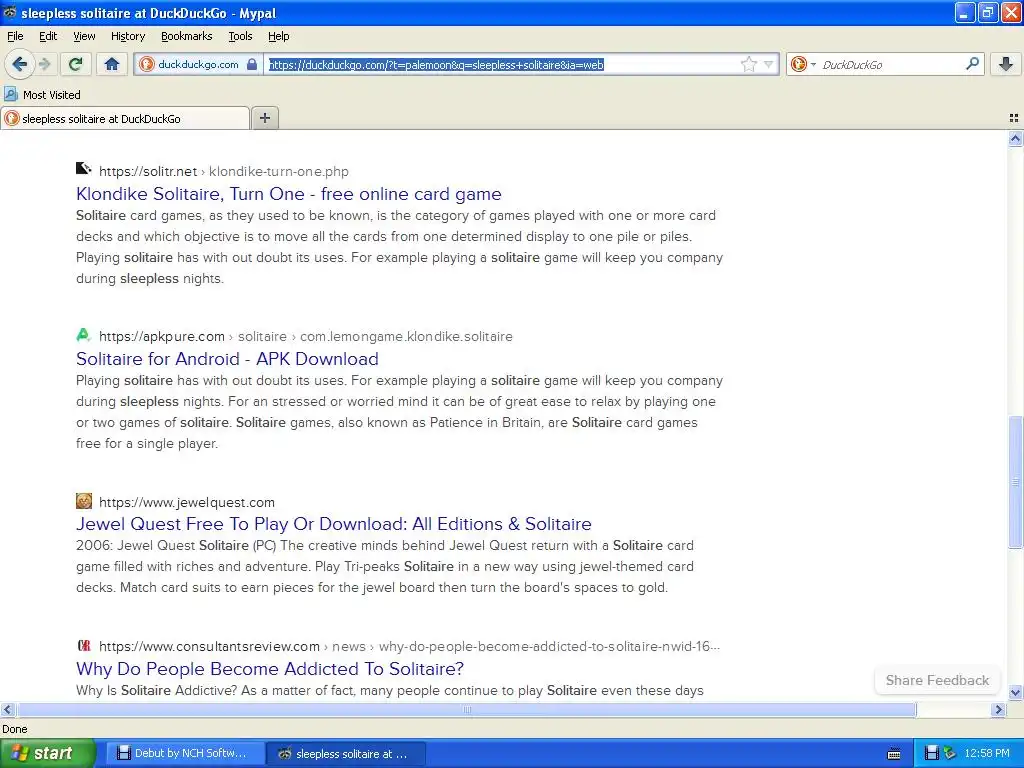1024x768 pixels.
Task: Open the Help menu
Action: [x=279, y=37]
